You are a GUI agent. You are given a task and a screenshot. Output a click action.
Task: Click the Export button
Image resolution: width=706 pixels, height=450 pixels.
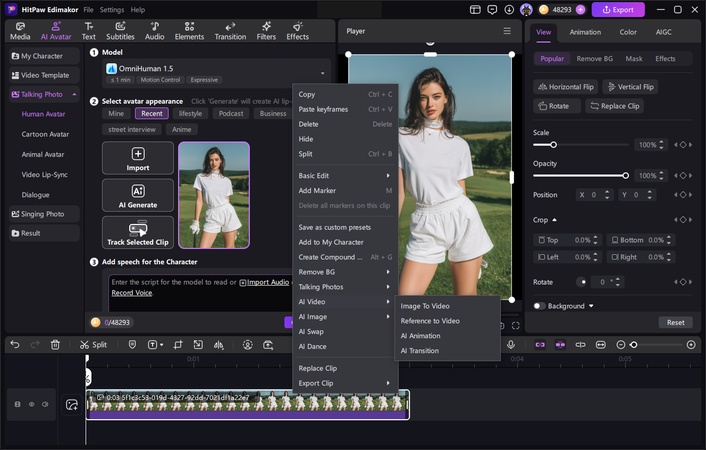618,9
